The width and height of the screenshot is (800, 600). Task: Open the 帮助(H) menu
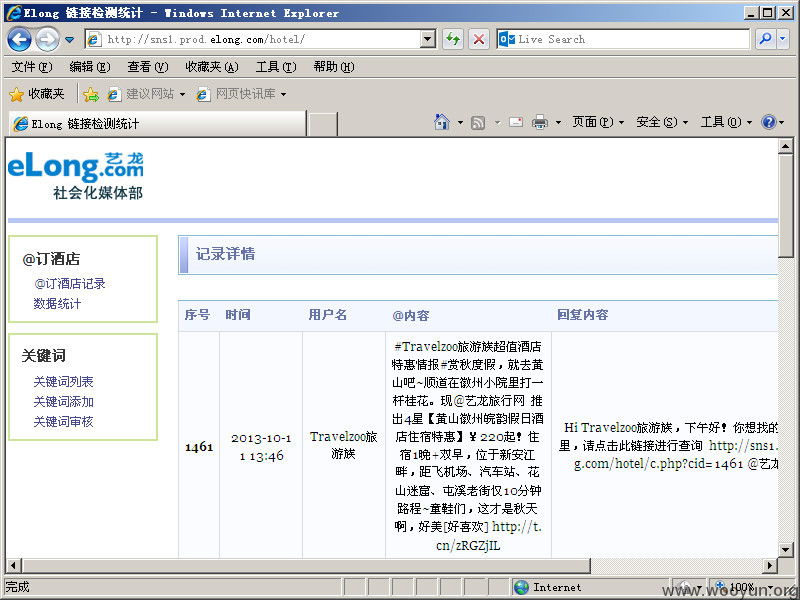[x=334, y=67]
